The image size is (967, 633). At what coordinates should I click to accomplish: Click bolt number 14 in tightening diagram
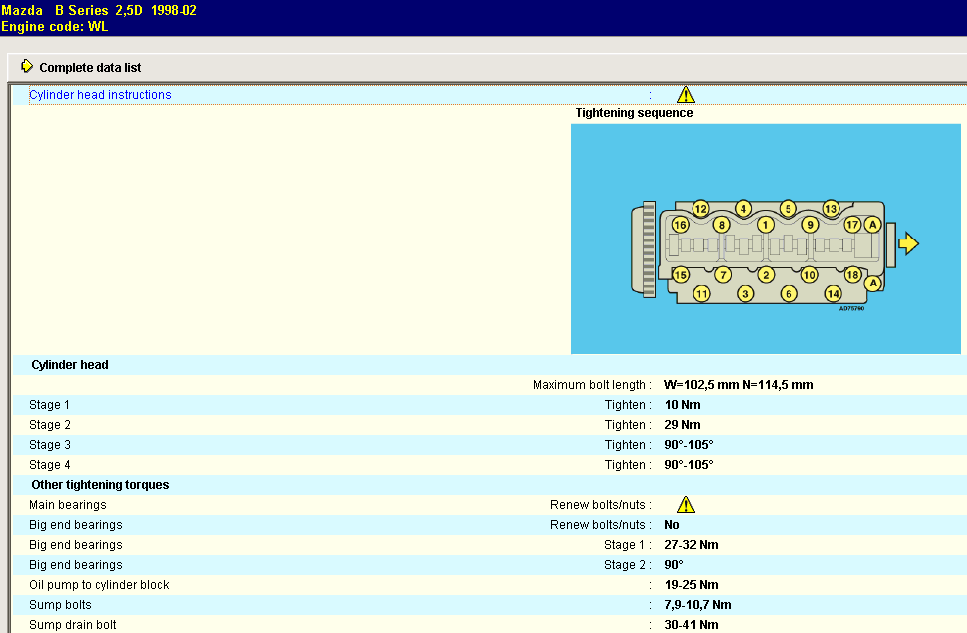coord(833,294)
